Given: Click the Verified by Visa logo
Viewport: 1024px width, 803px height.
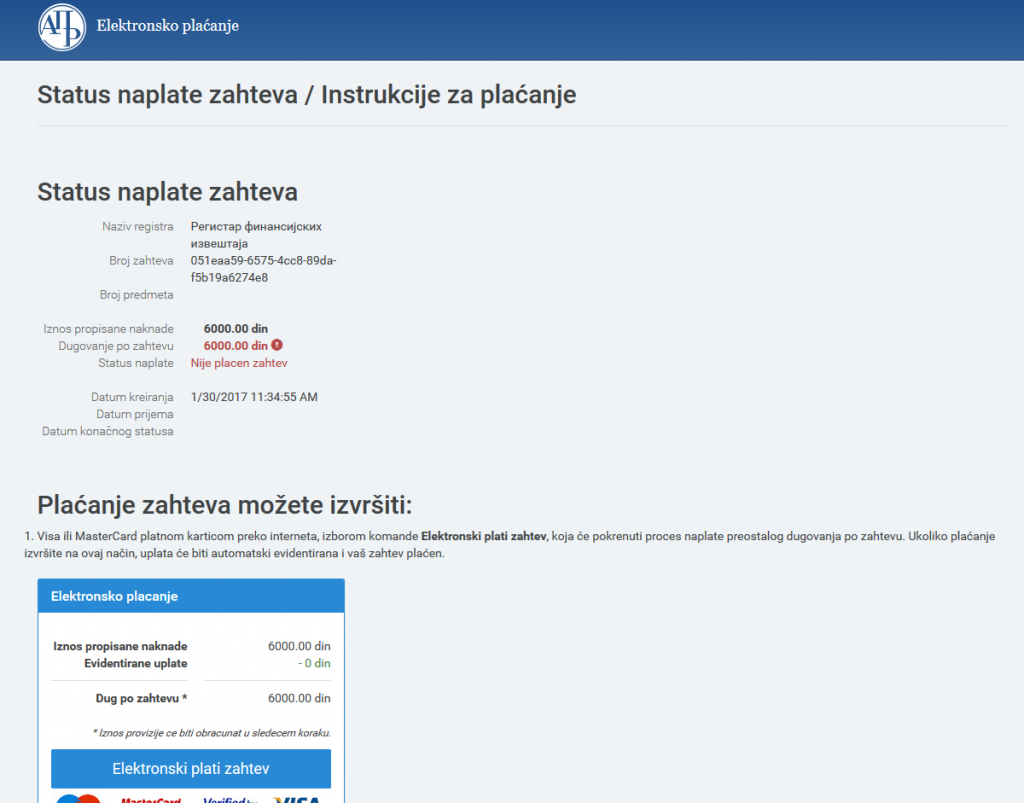Looking at the screenshot, I should tap(230, 799).
